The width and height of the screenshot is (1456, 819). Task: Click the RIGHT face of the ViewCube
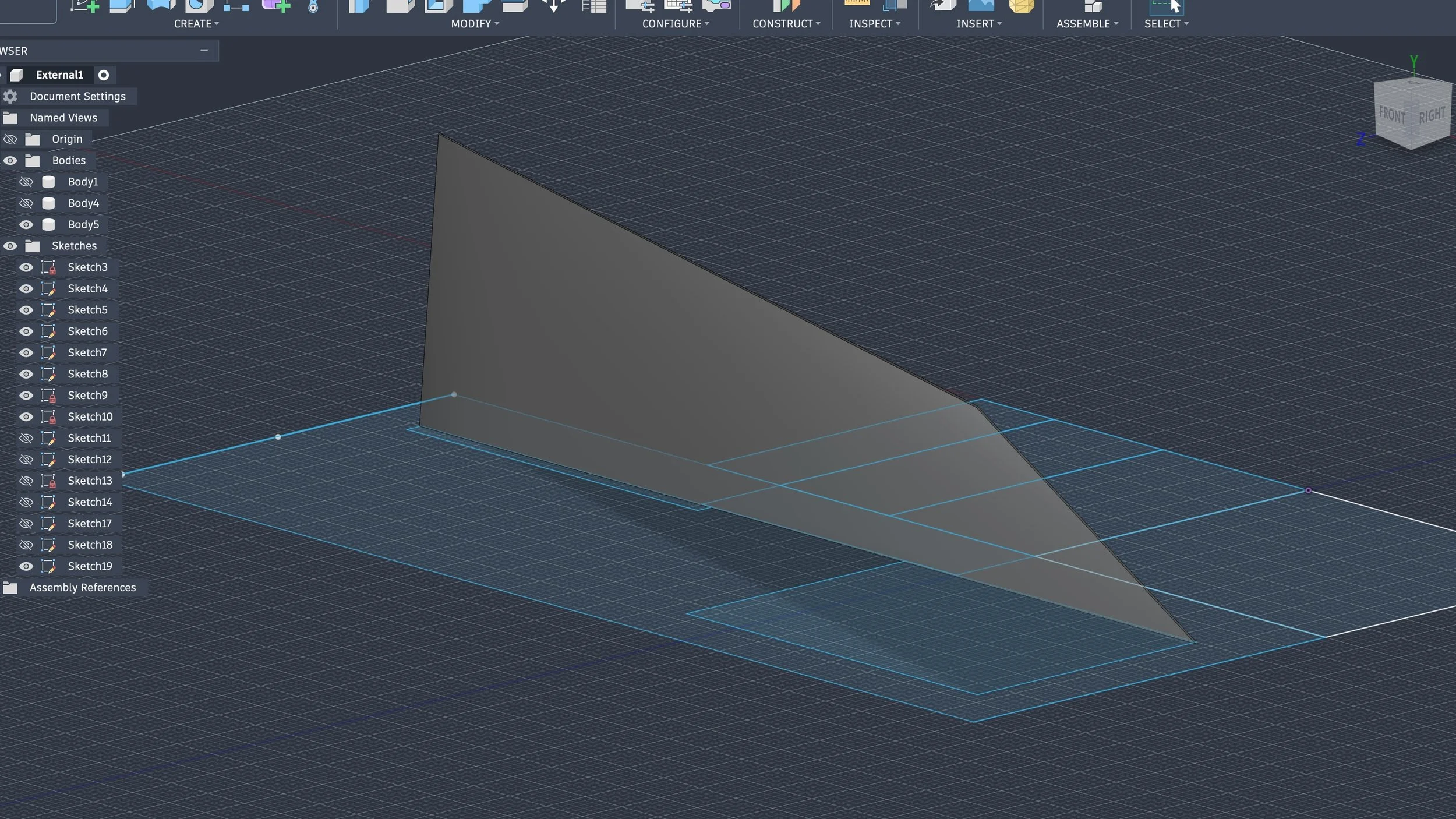[x=1432, y=115]
